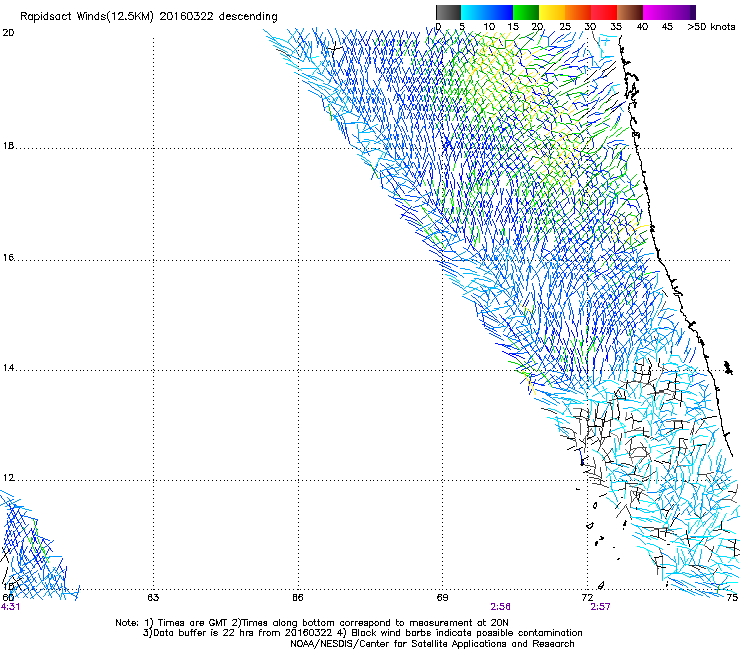740x650 pixels.
Task: Pick the red 30-35 knots legend color
Action: (x=604, y=12)
